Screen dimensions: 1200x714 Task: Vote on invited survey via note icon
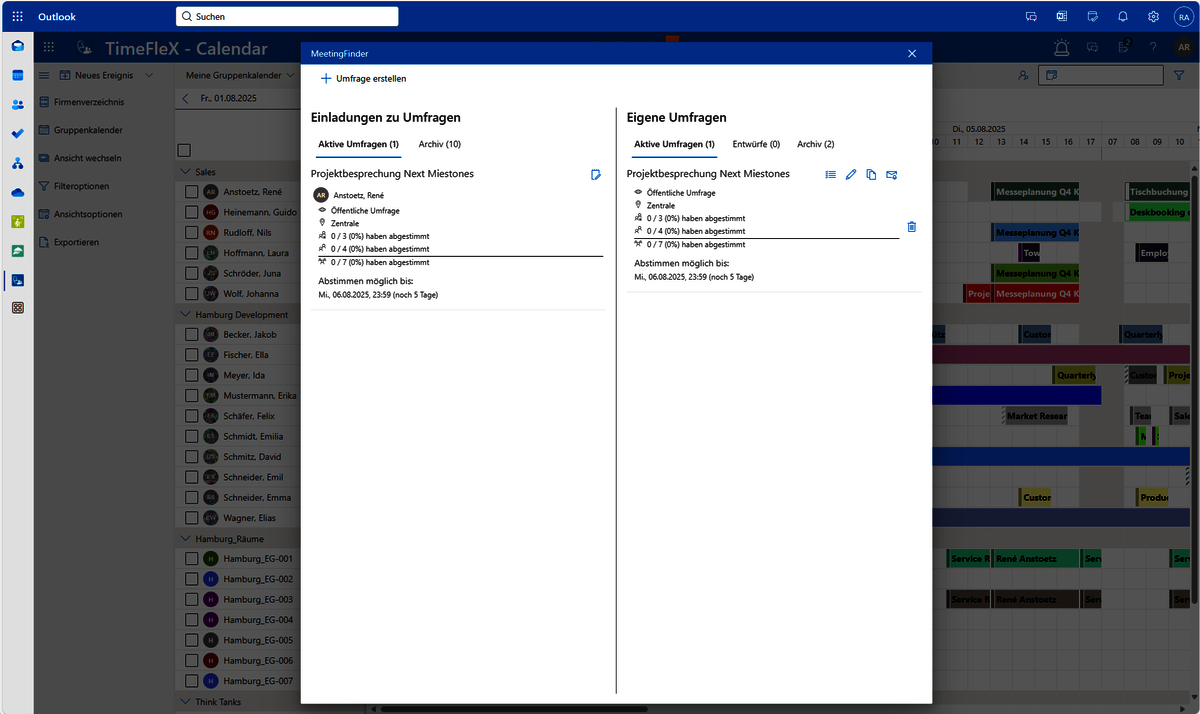tap(596, 175)
